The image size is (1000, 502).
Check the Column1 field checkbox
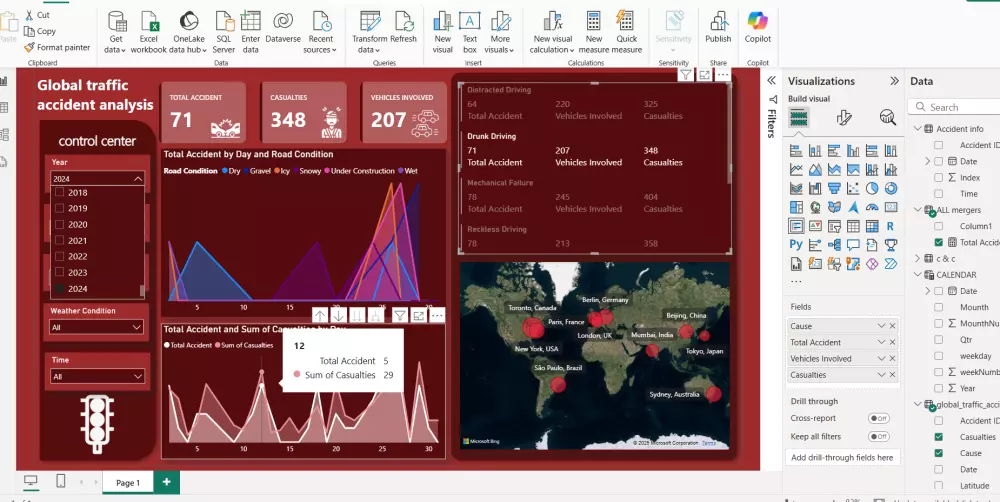click(938, 226)
